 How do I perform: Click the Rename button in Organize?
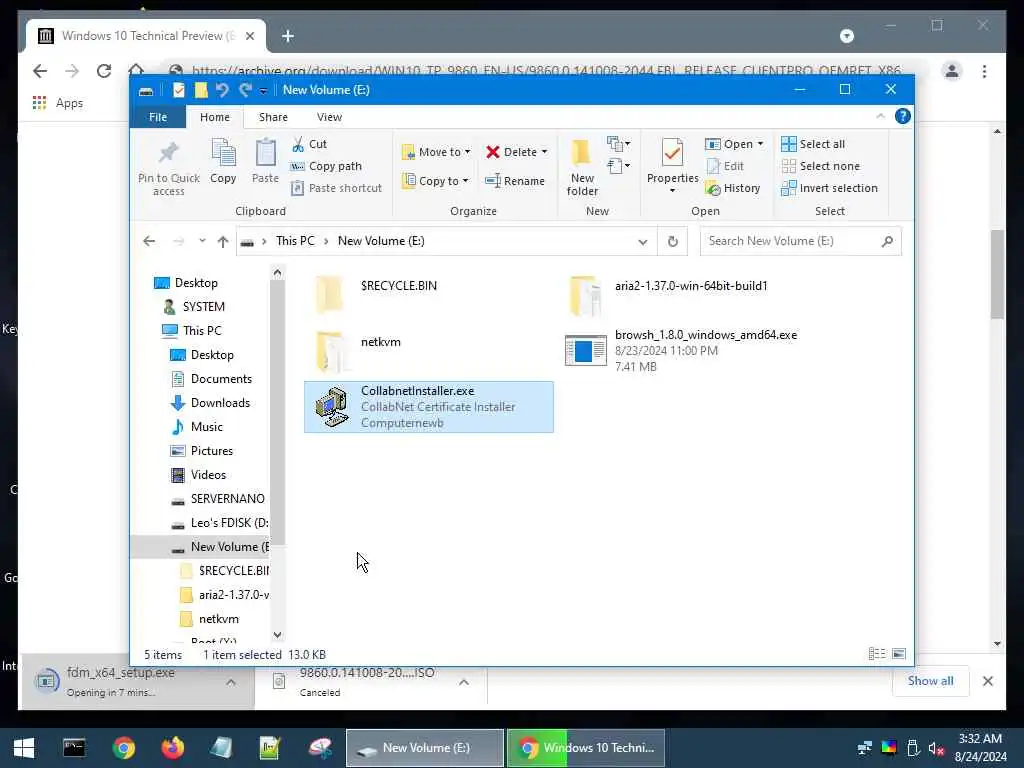point(515,181)
